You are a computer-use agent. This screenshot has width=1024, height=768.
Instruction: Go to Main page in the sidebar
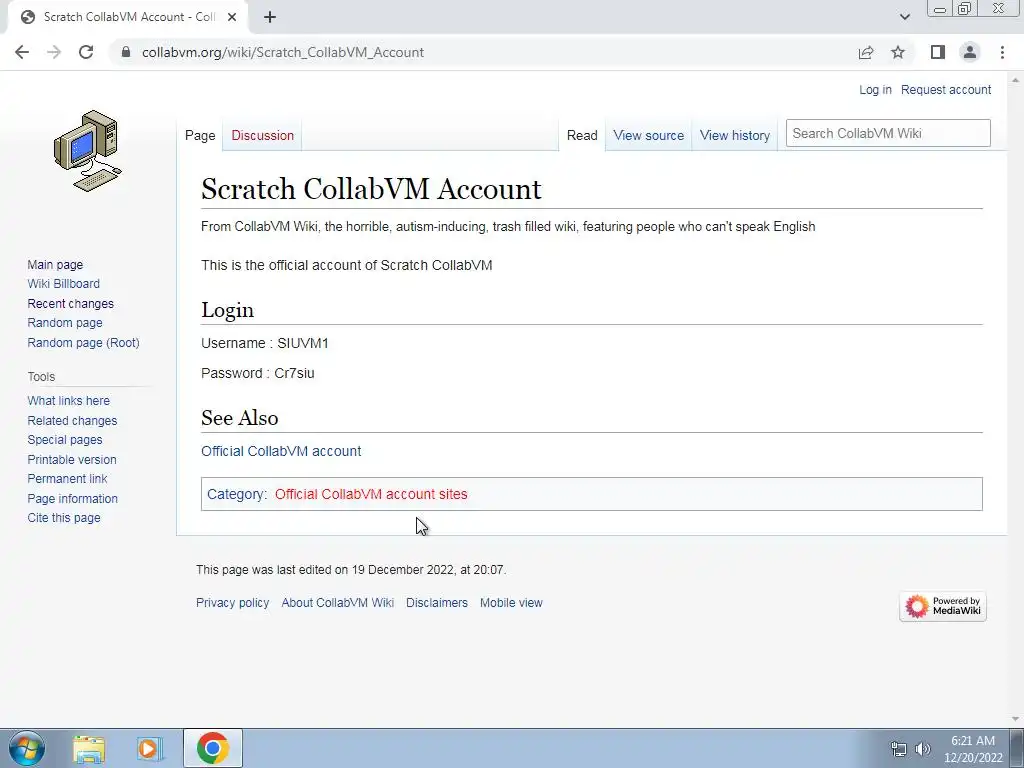click(x=55, y=264)
